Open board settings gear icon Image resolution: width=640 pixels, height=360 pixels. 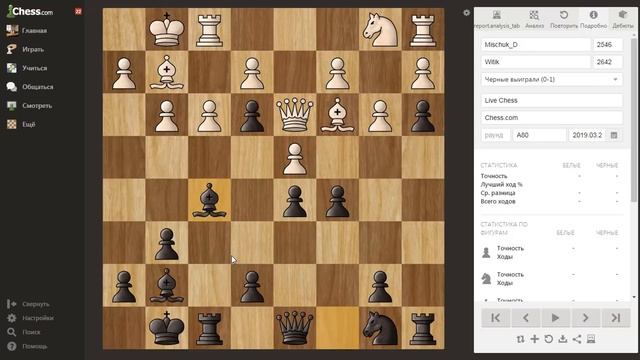(x=467, y=13)
